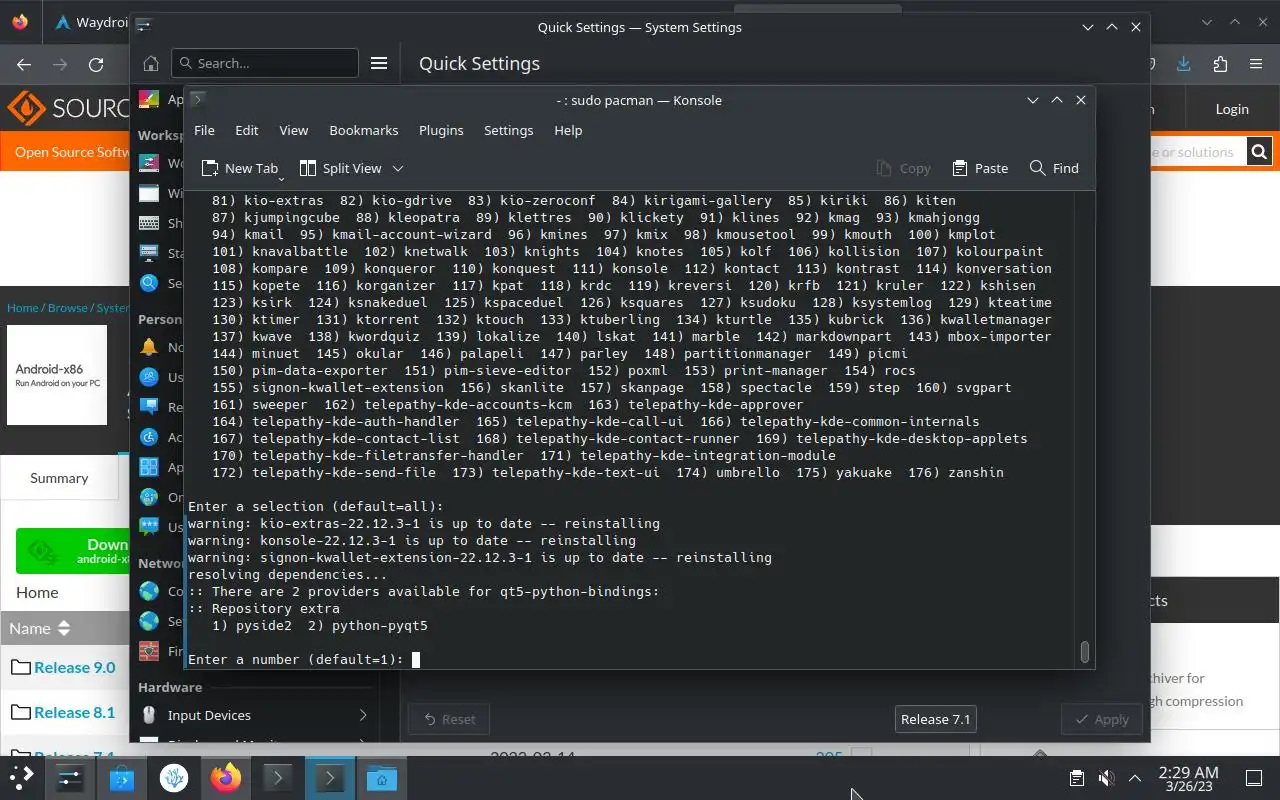This screenshot has width=1280, height=800.
Task: Click the Apply button in System Settings
Action: coord(1101,719)
